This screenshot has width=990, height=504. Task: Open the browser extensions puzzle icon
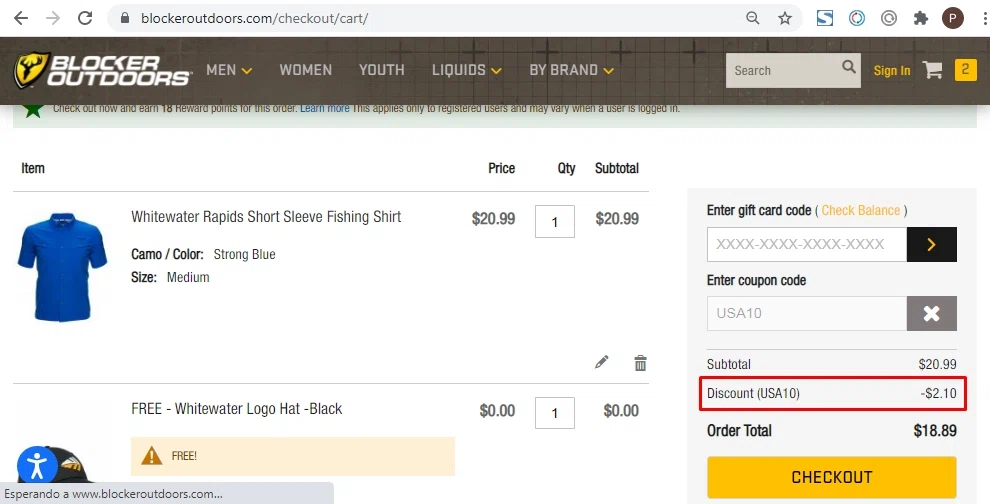pos(921,18)
